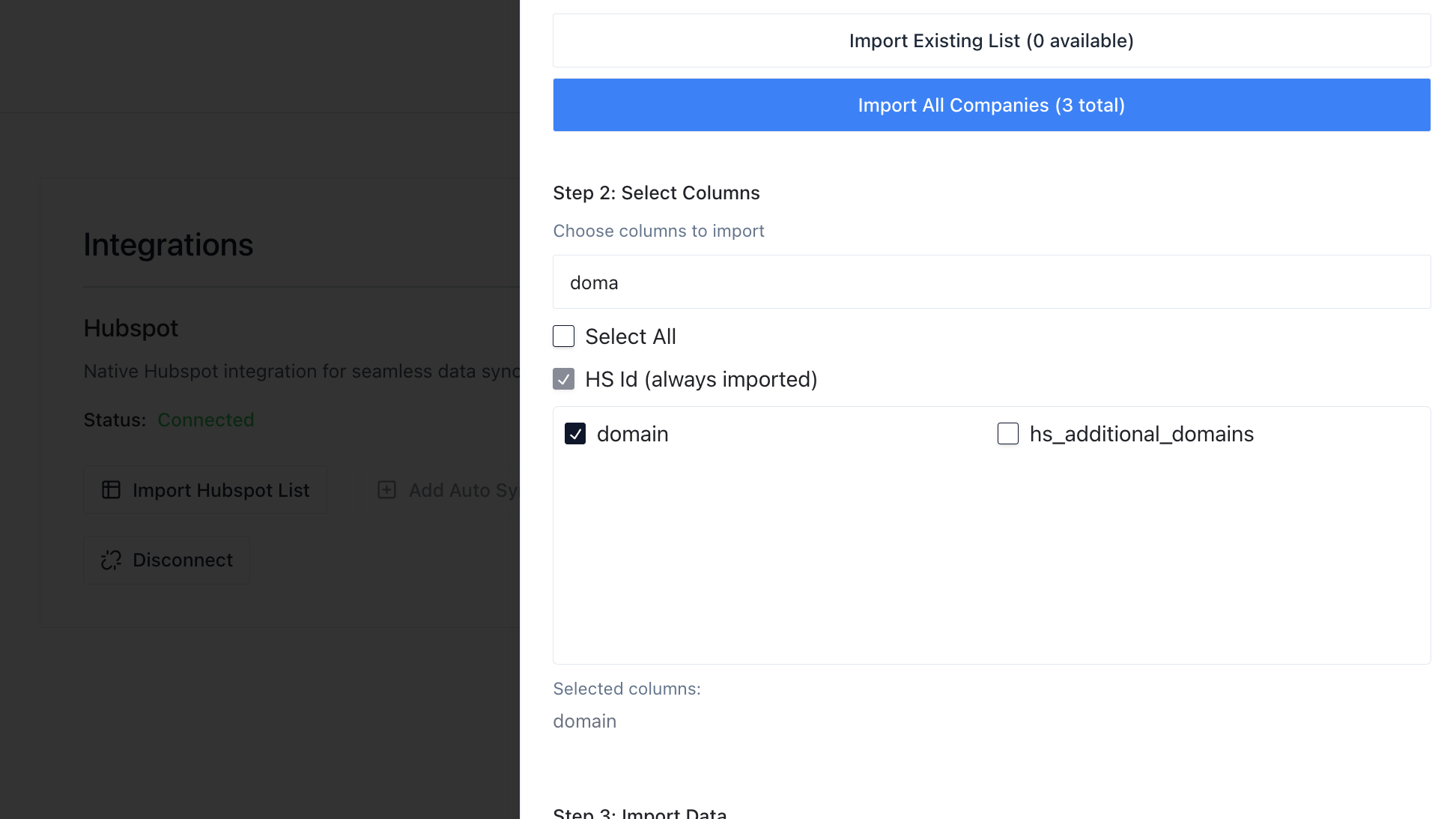Image resolution: width=1456 pixels, height=819 pixels.
Task: Click the table icon beside Import Hubspot List
Action: [x=111, y=490]
